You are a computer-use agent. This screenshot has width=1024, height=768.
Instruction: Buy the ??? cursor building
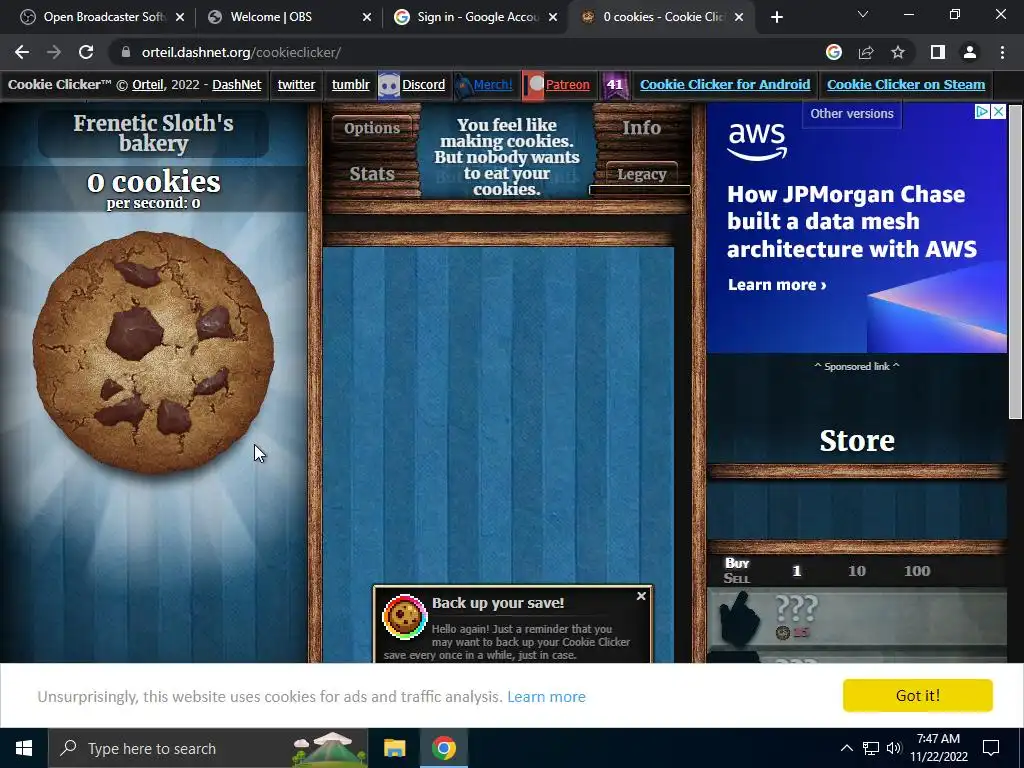click(x=857, y=618)
